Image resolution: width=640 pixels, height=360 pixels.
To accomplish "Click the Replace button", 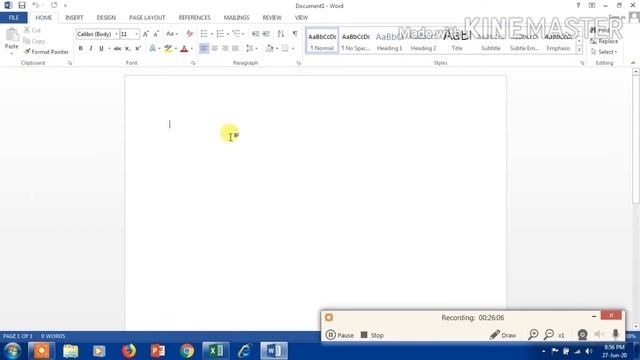I will click(x=604, y=41).
